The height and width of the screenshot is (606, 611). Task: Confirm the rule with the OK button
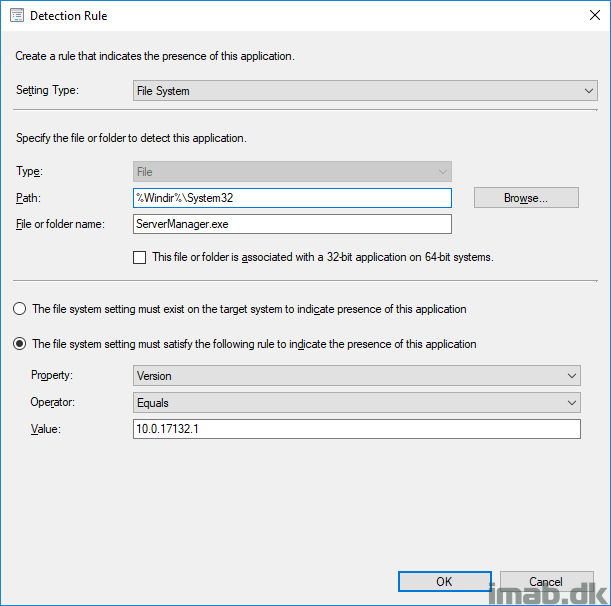pos(445,581)
